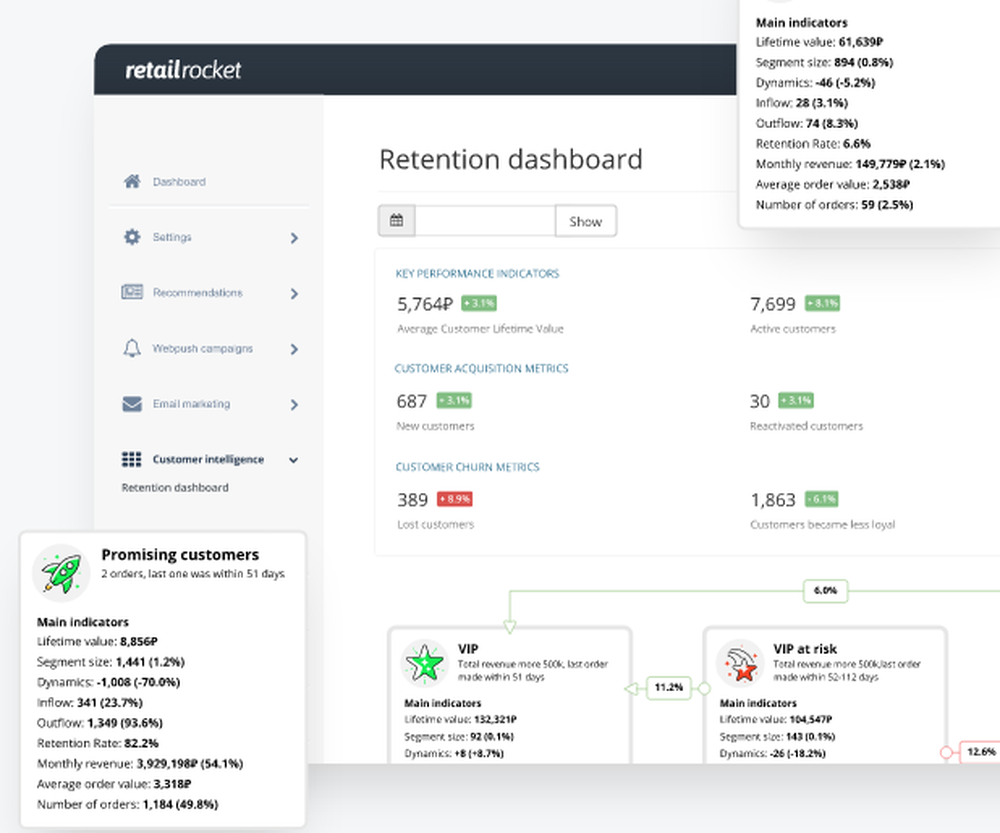Click the VIP green star icon

[425, 661]
